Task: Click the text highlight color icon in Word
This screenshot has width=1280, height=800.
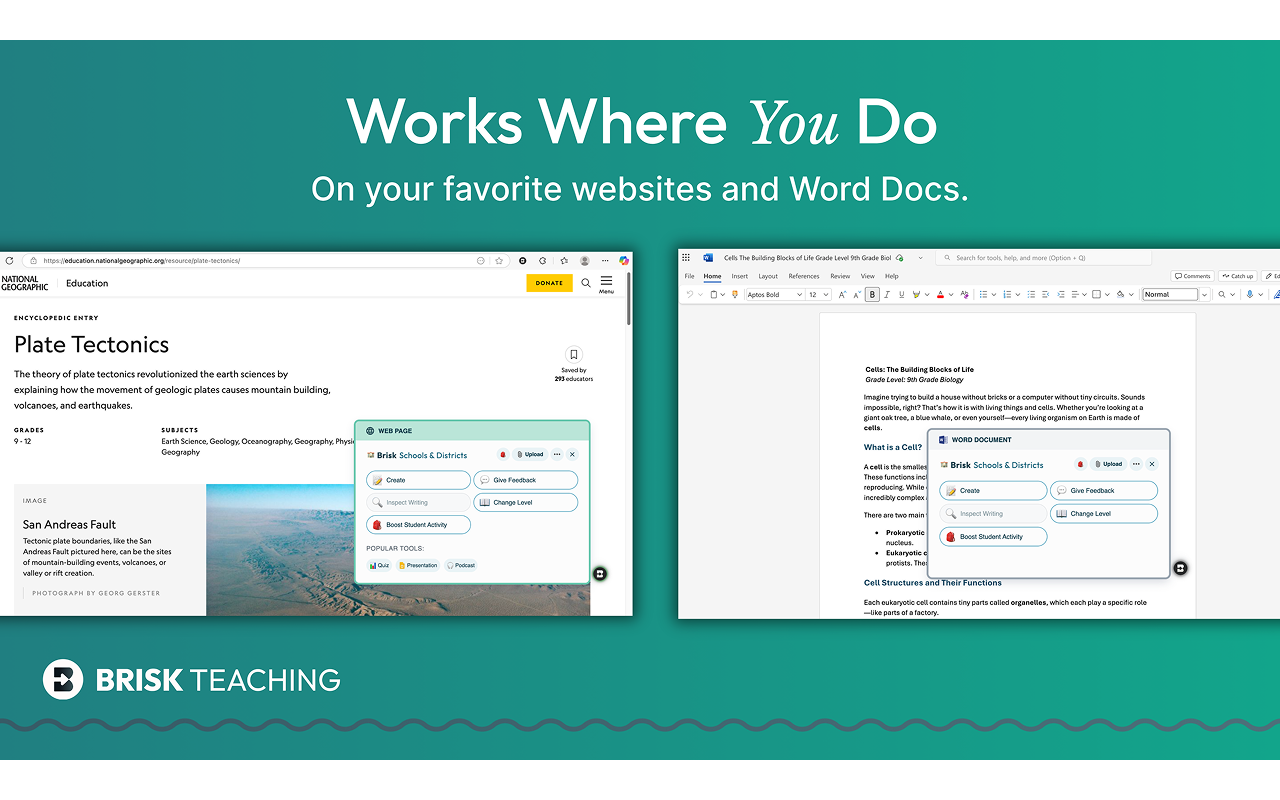Action: click(x=917, y=295)
